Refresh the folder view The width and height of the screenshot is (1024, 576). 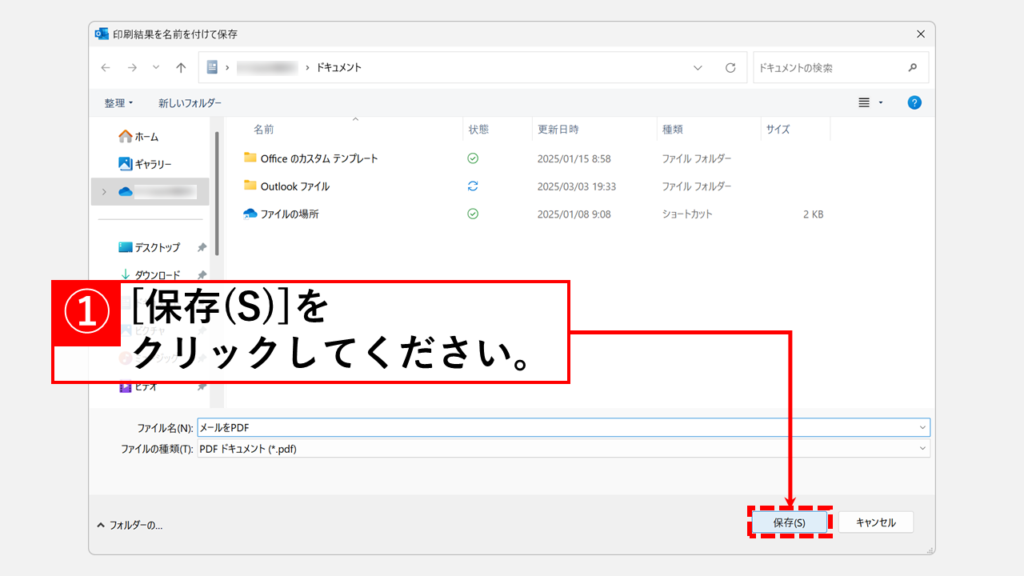pyautogui.click(x=730, y=67)
